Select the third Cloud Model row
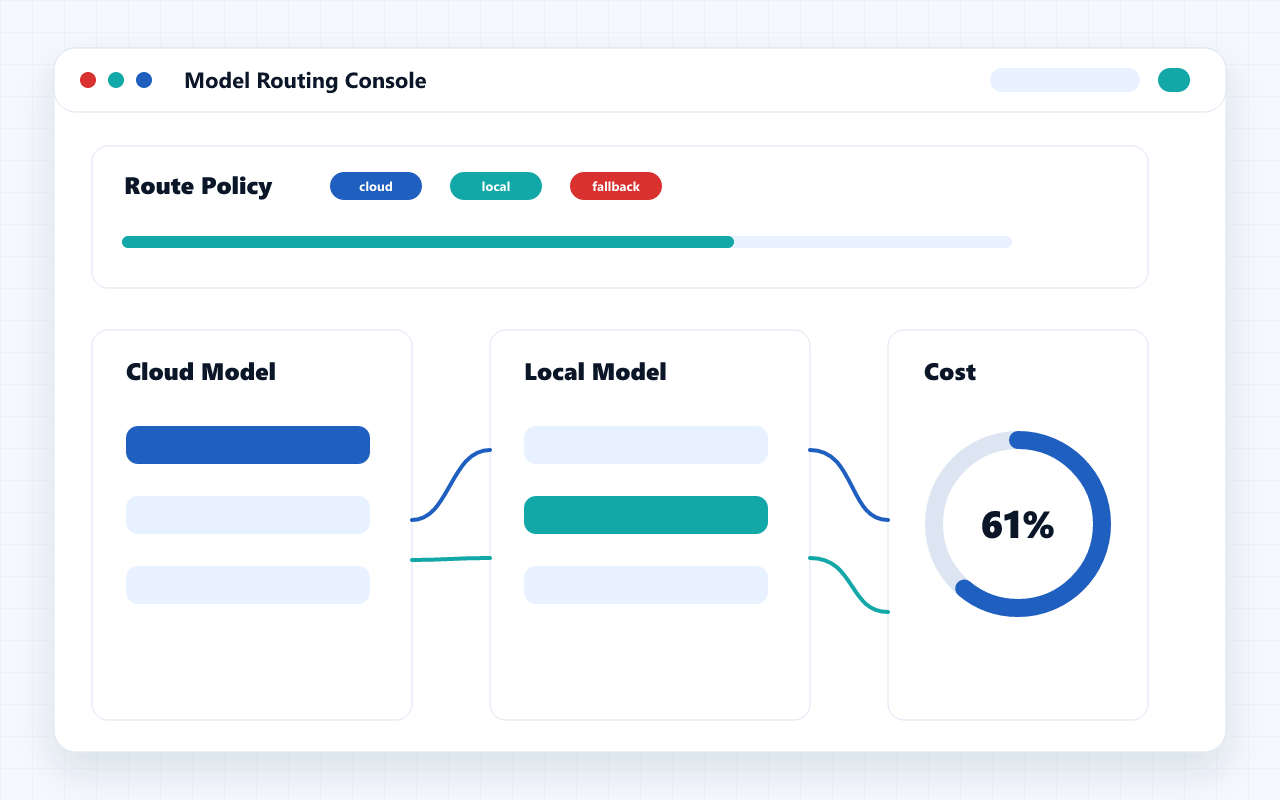Viewport: 1280px width, 800px height. coord(248,585)
